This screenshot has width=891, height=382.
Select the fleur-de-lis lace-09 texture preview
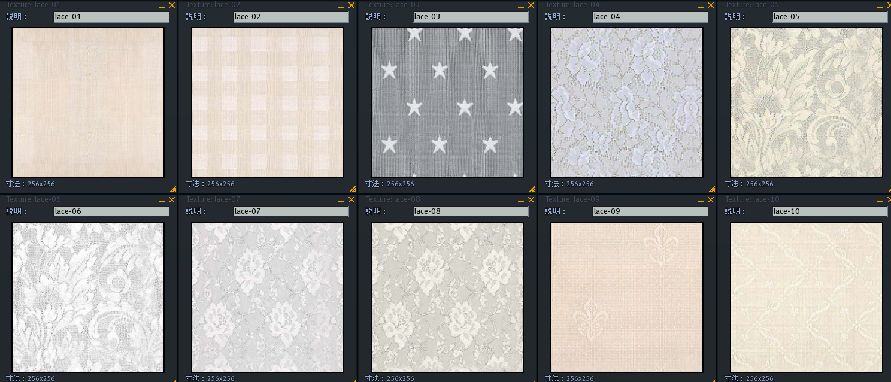[x=627, y=297]
